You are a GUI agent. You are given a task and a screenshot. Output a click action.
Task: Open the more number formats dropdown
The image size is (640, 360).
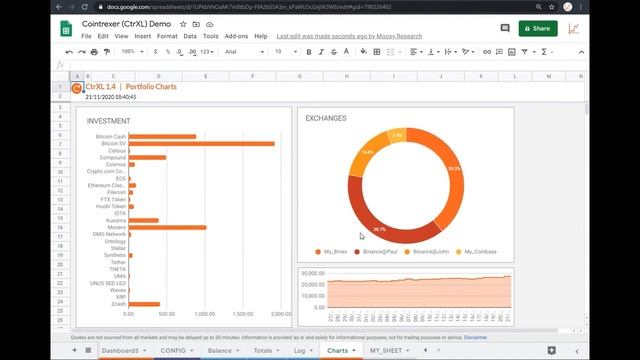click(207, 52)
